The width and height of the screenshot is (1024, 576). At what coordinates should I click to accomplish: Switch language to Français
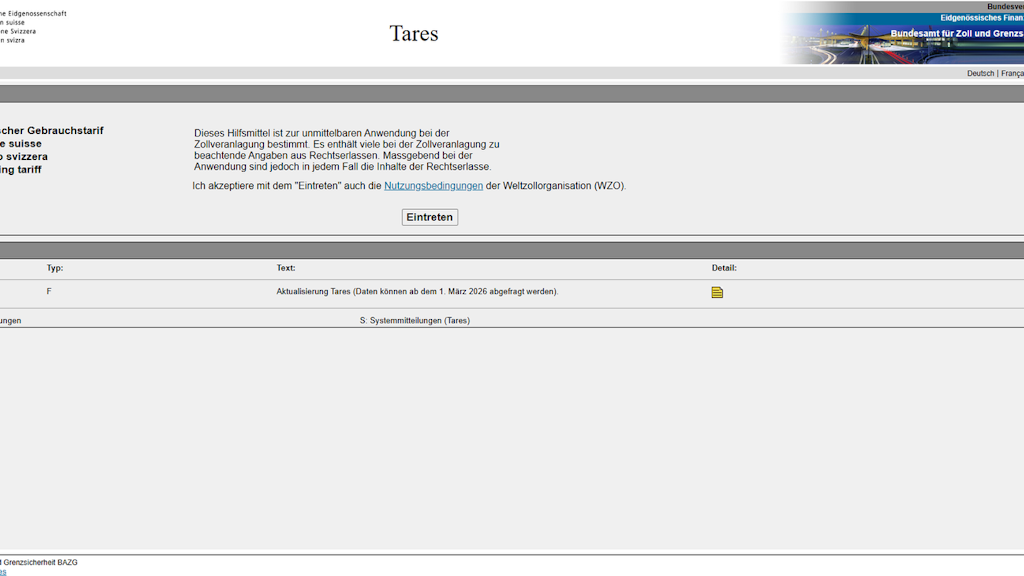point(1012,72)
